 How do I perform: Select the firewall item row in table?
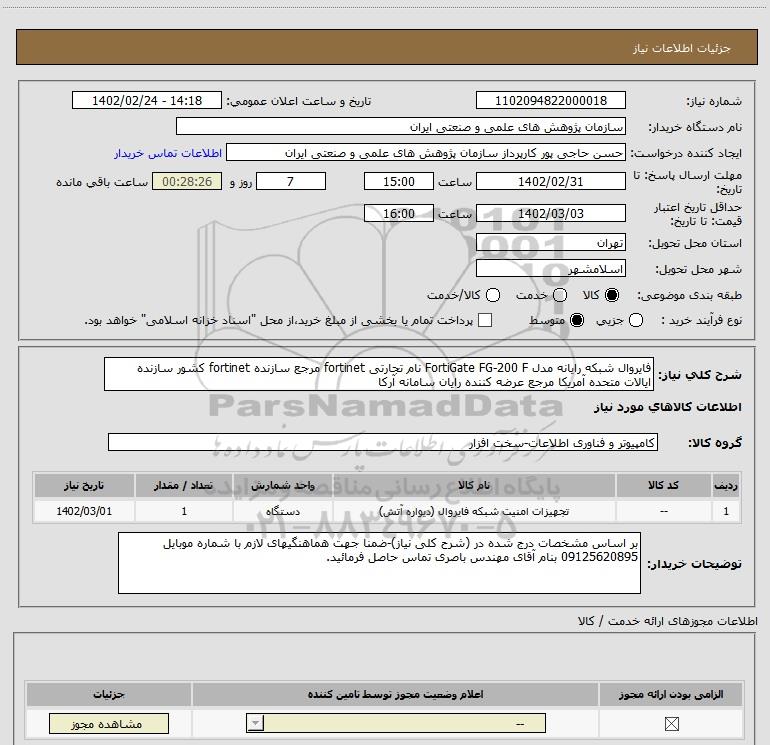coord(387,511)
